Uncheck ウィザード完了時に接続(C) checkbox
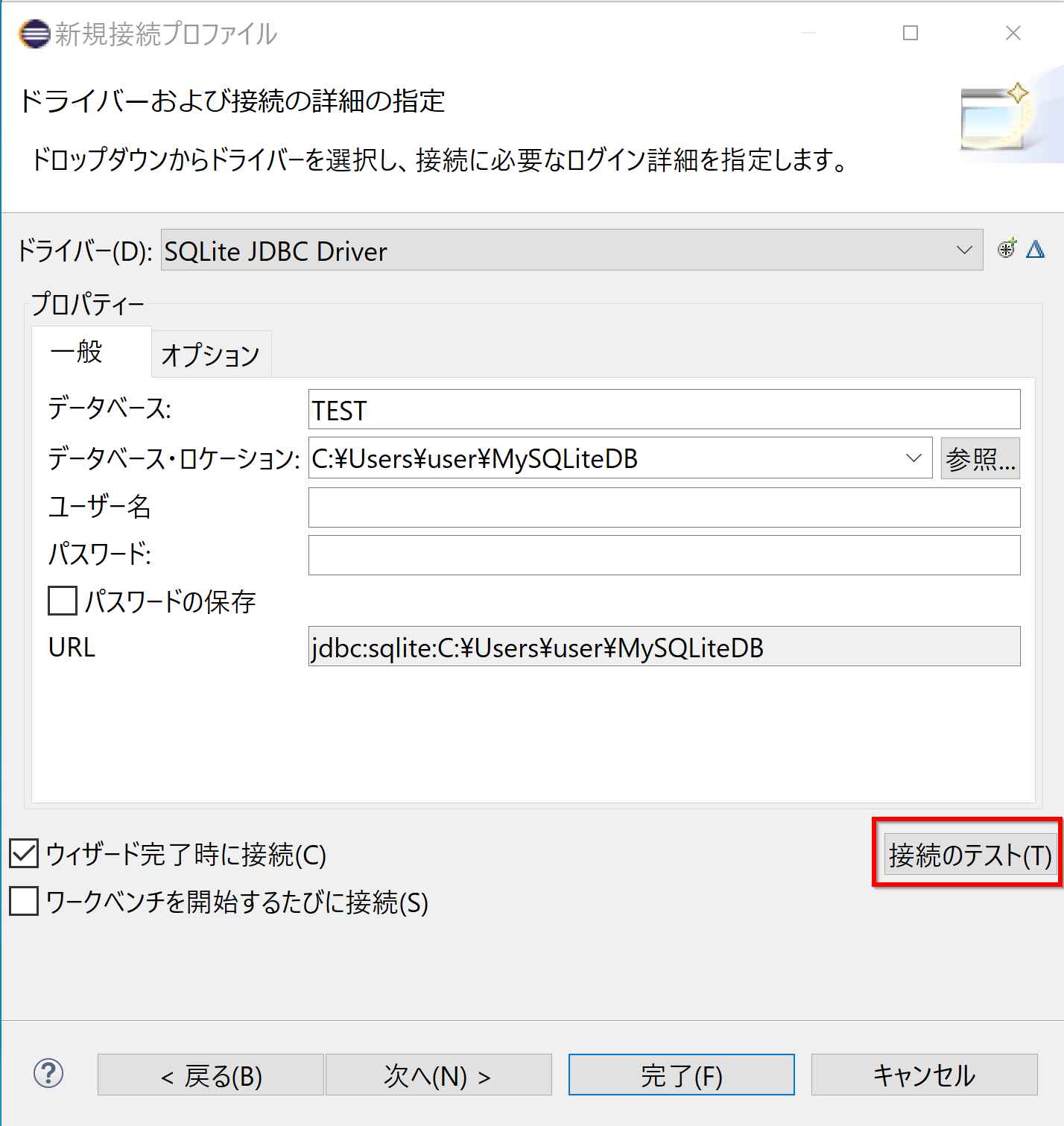 tap(24, 854)
